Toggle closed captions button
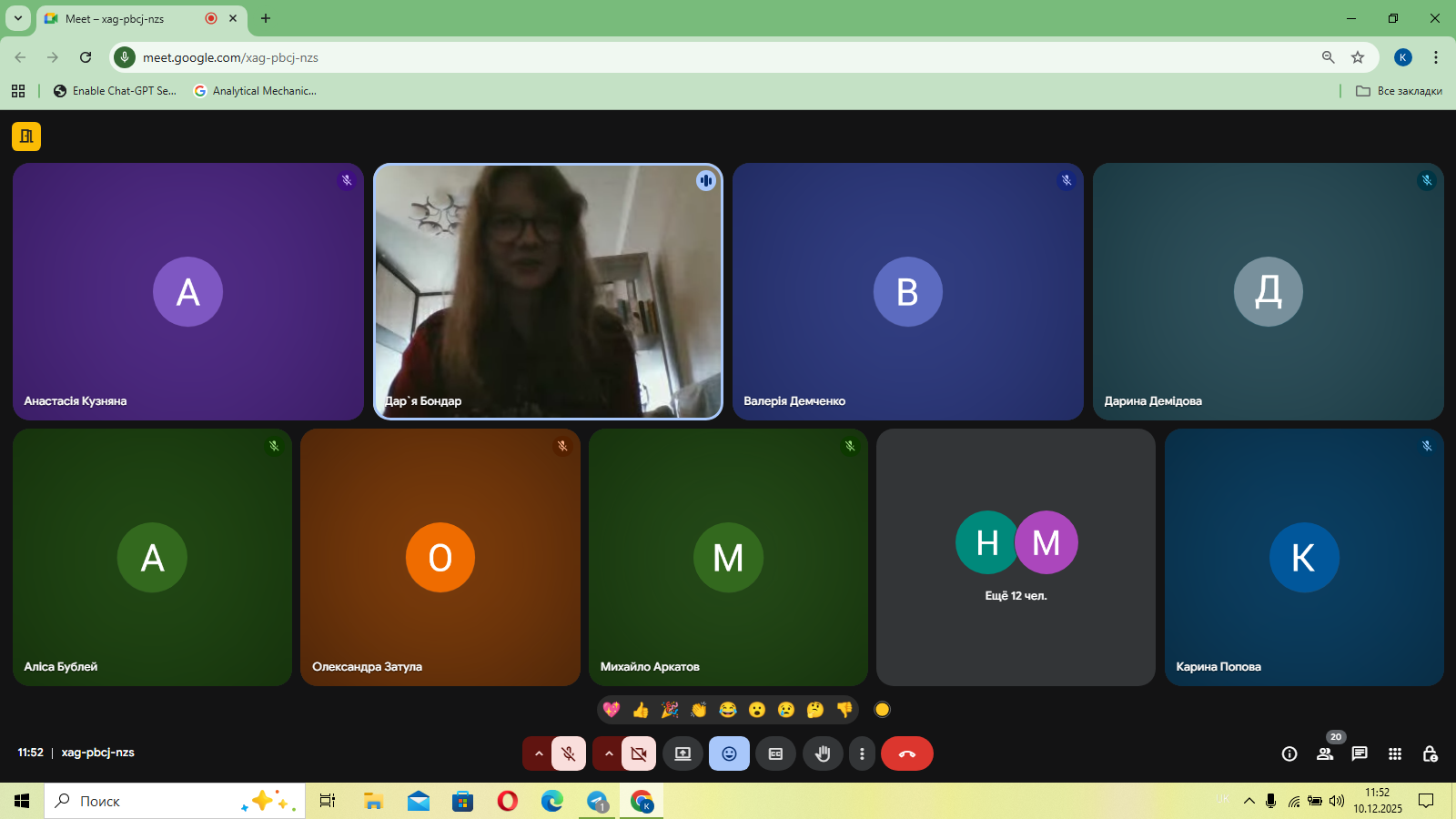Image resolution: width=1456 pixels, height=819 pixels. [775, 753]
